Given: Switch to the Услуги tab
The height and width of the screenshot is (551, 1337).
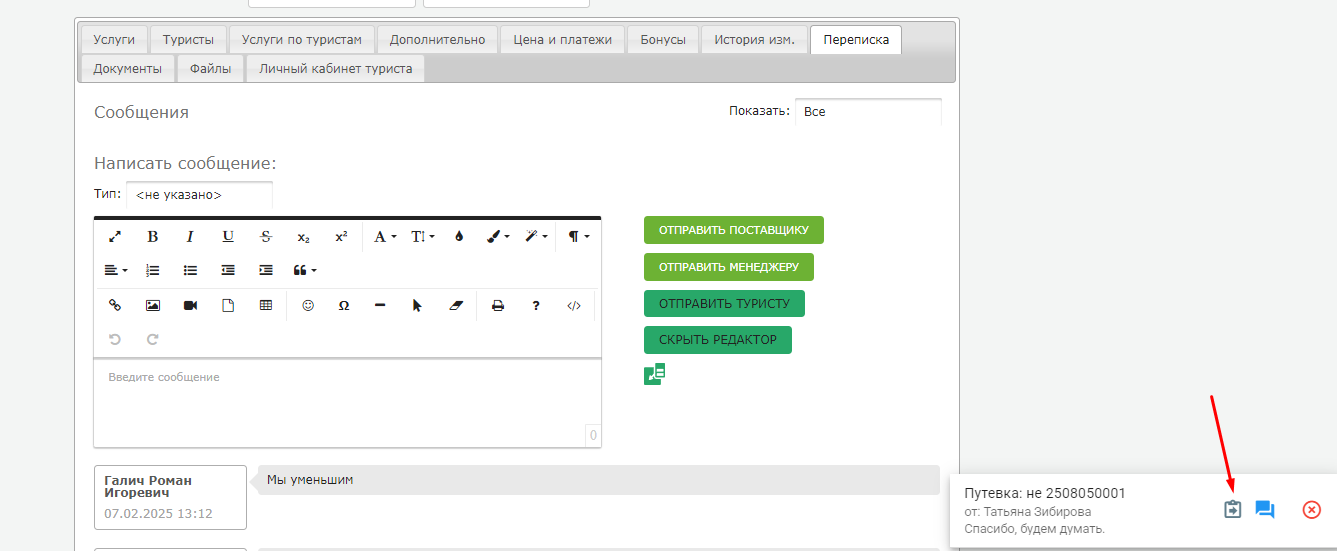Looking at the screenshot, I should pos(114,40).
